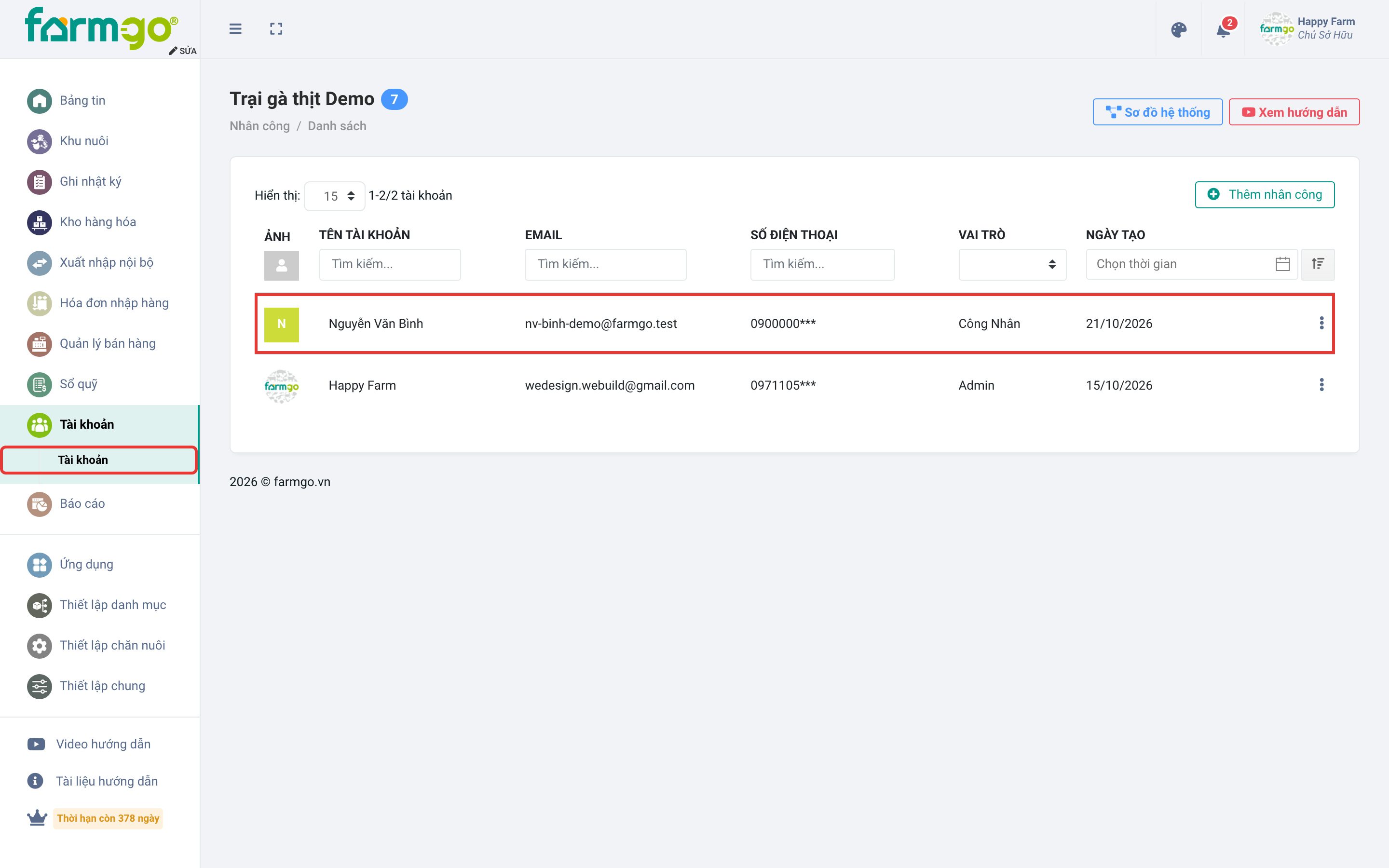Open Chọn thời gian date picker
Image resolution: width=1389 pixels, height=868 pixels.
click(x=1192, y=264)
